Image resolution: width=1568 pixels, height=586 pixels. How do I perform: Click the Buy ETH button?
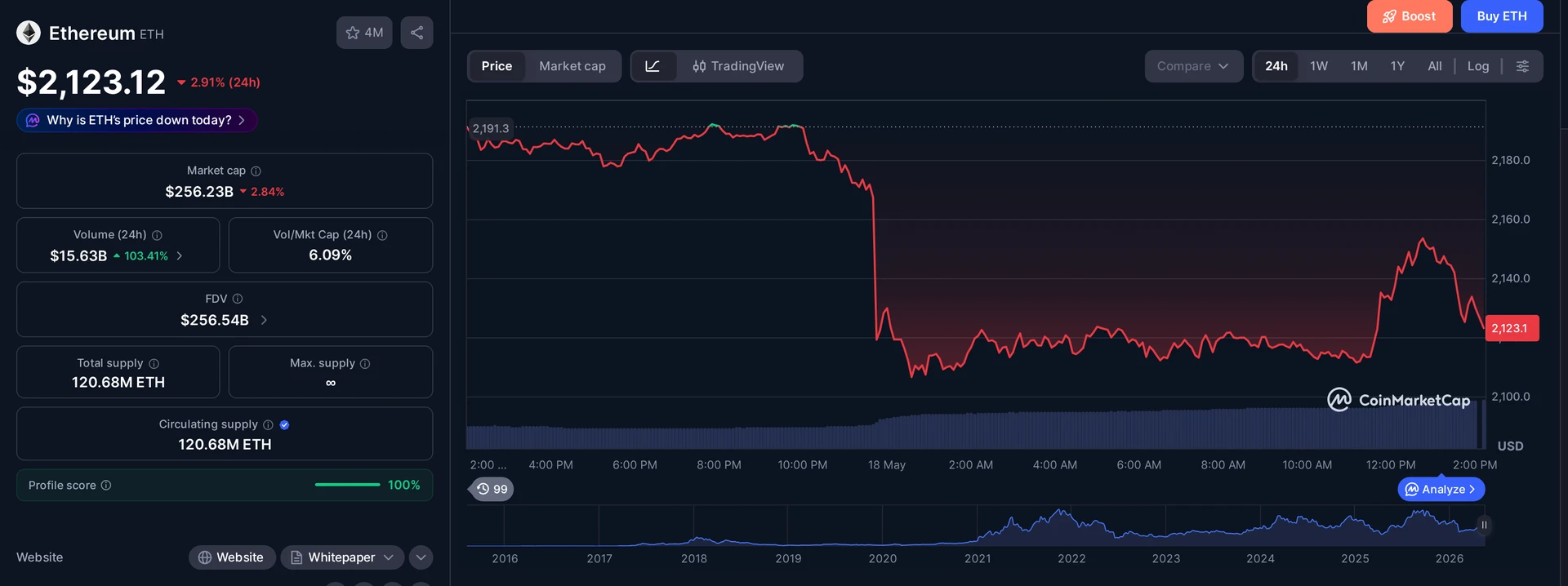tap(1502, 16)
